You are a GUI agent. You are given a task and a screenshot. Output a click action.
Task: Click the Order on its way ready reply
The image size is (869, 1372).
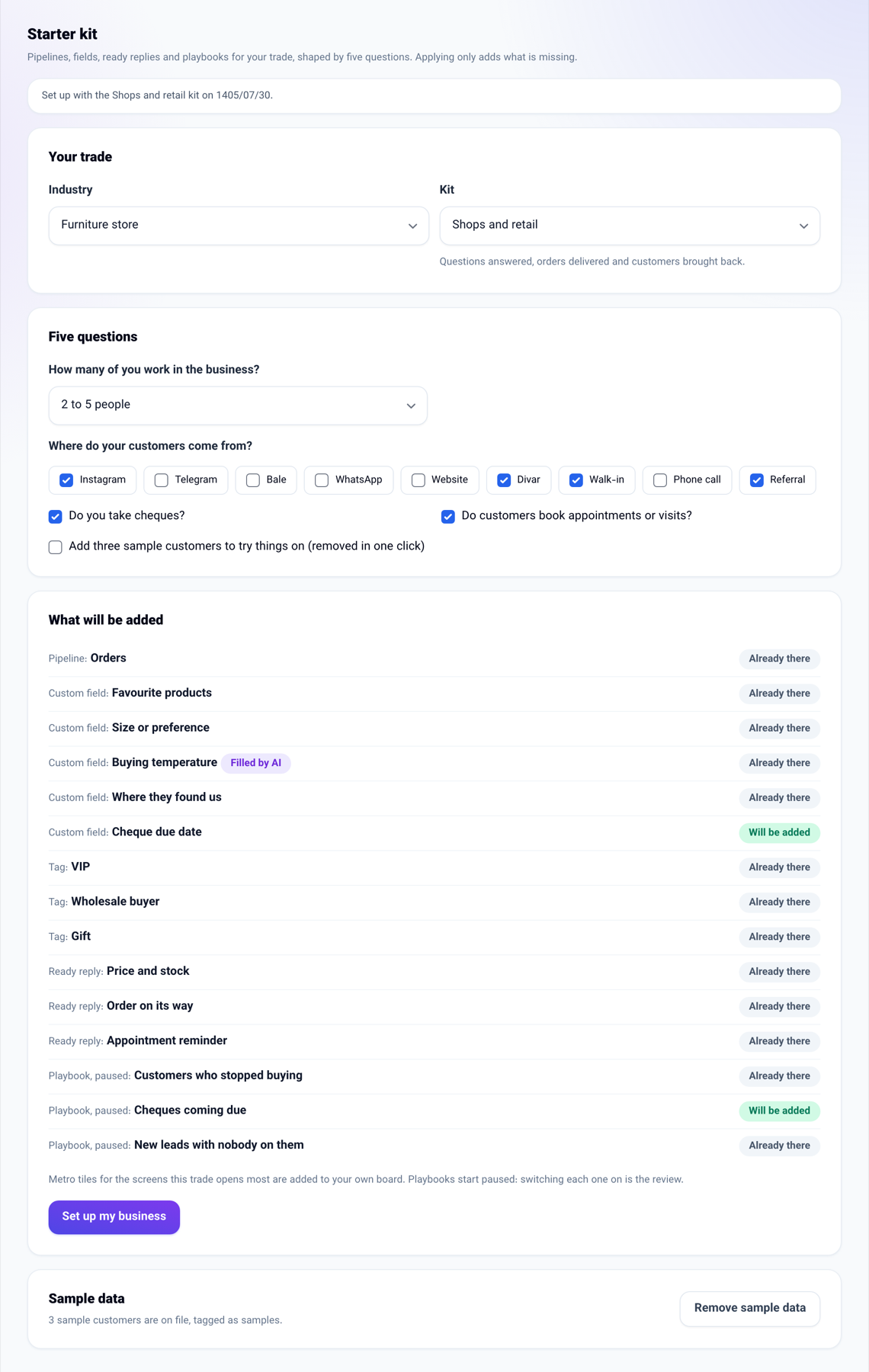(150, 1006)
